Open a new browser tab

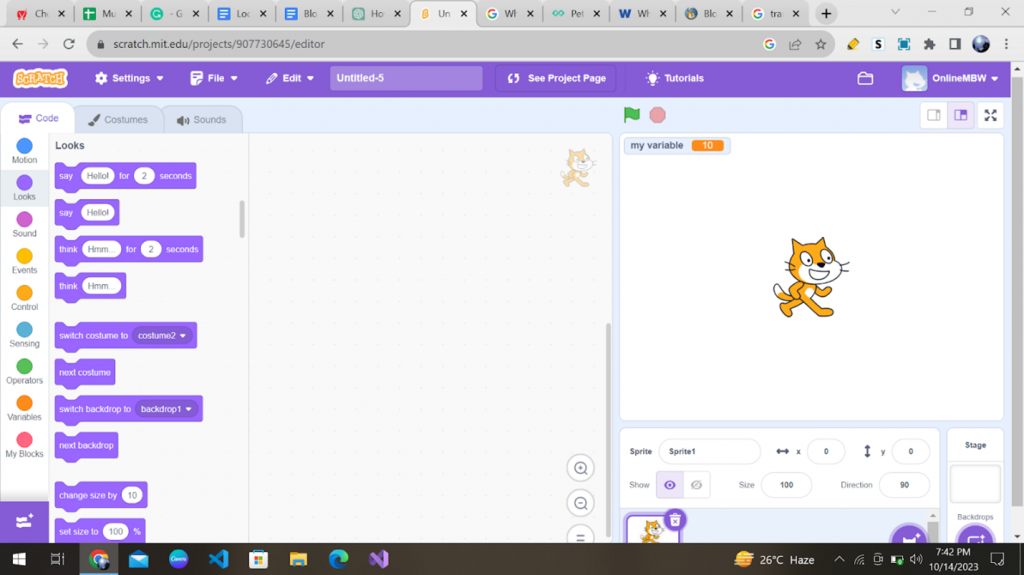[x=826, y=13]
